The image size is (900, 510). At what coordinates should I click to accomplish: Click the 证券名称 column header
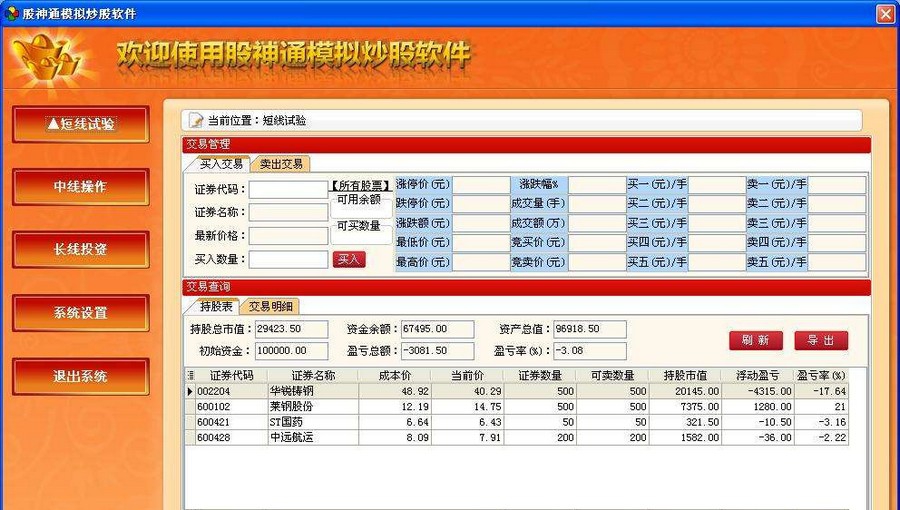[x=313, y=375]
